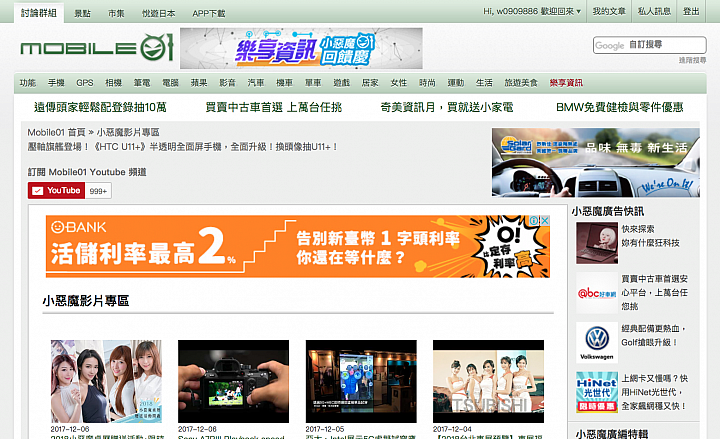Viewport: 720px width, 439px height.
Task: Open the 女性 category
Action: [x=399, y=83]
